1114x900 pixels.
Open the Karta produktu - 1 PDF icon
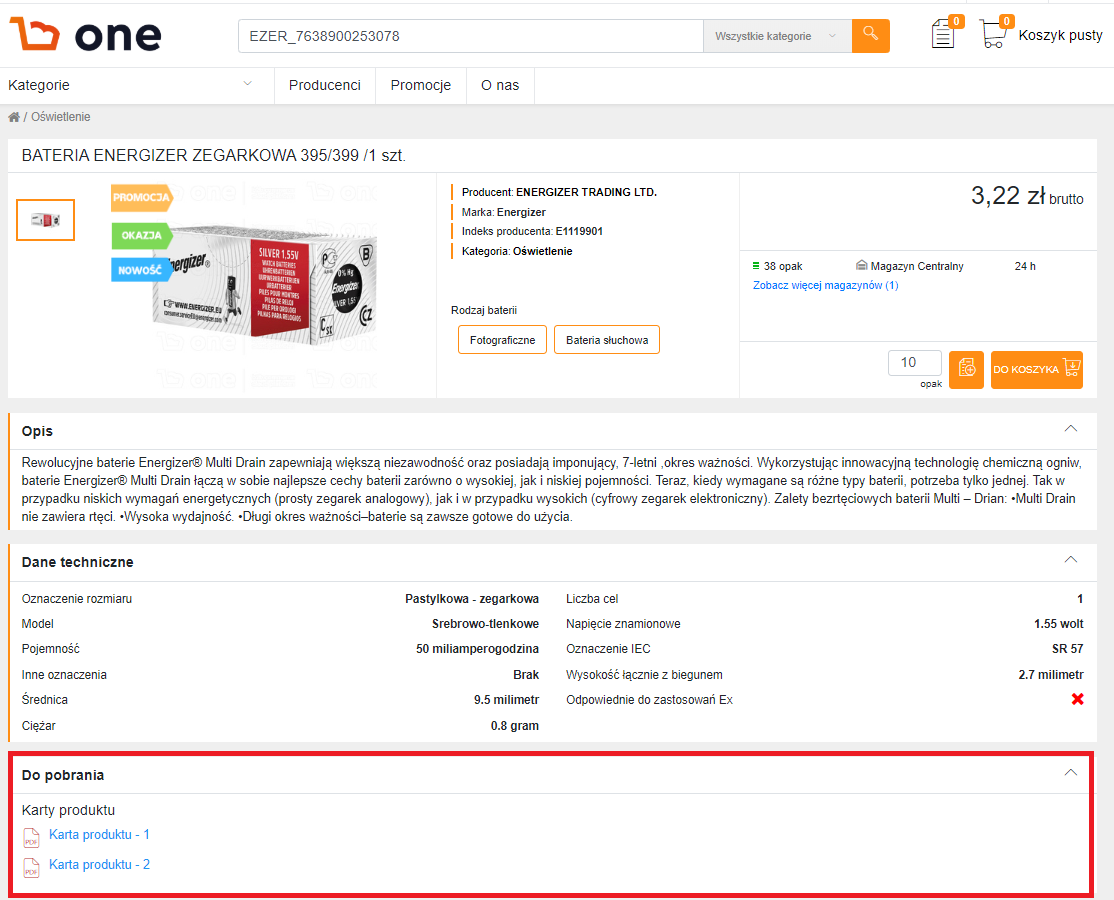coord(31,837)
